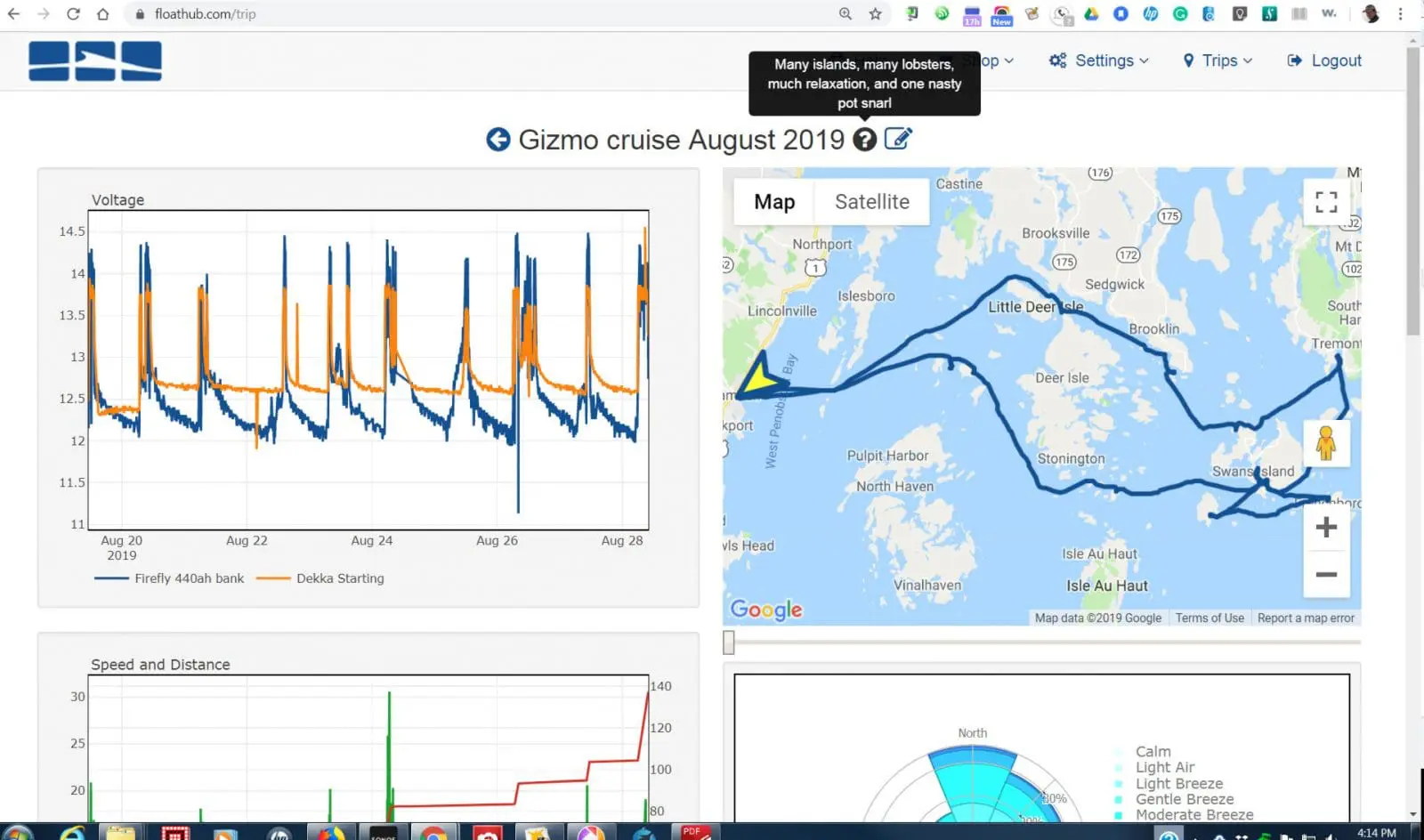Edit the trip name with pencil icon
1424x840 pixels.
(x=898, y=139)
